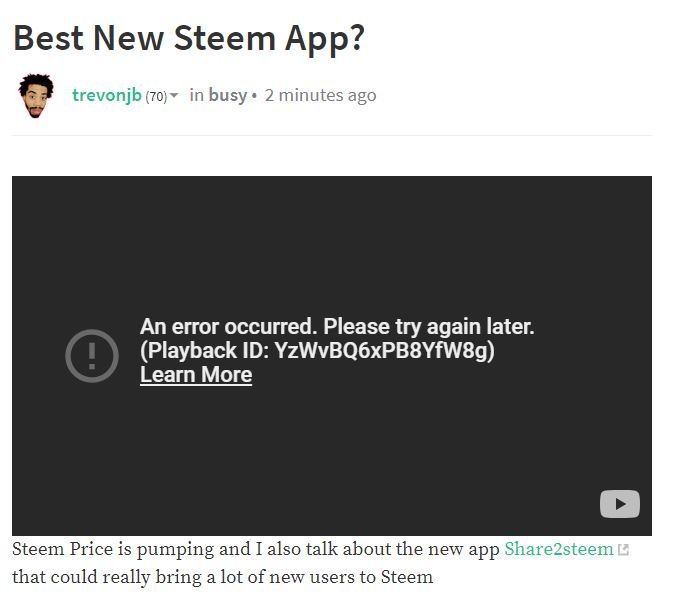The height and width of the screenshot is (615, 686).
Task: Click the (70) reputation score
Action: coord(156,96)
